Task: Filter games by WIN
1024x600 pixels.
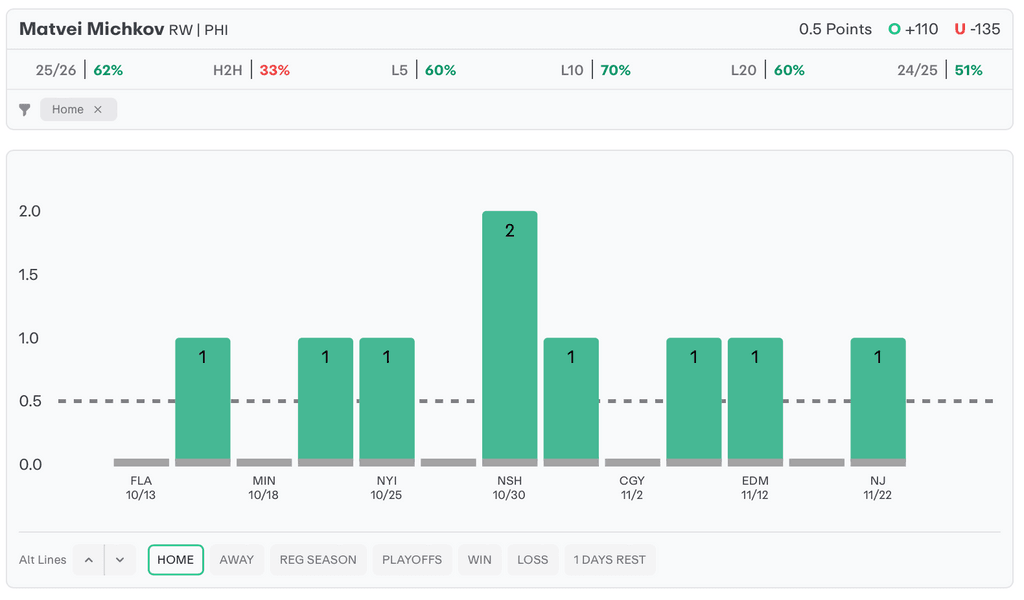Action: [x=480, y=560]
